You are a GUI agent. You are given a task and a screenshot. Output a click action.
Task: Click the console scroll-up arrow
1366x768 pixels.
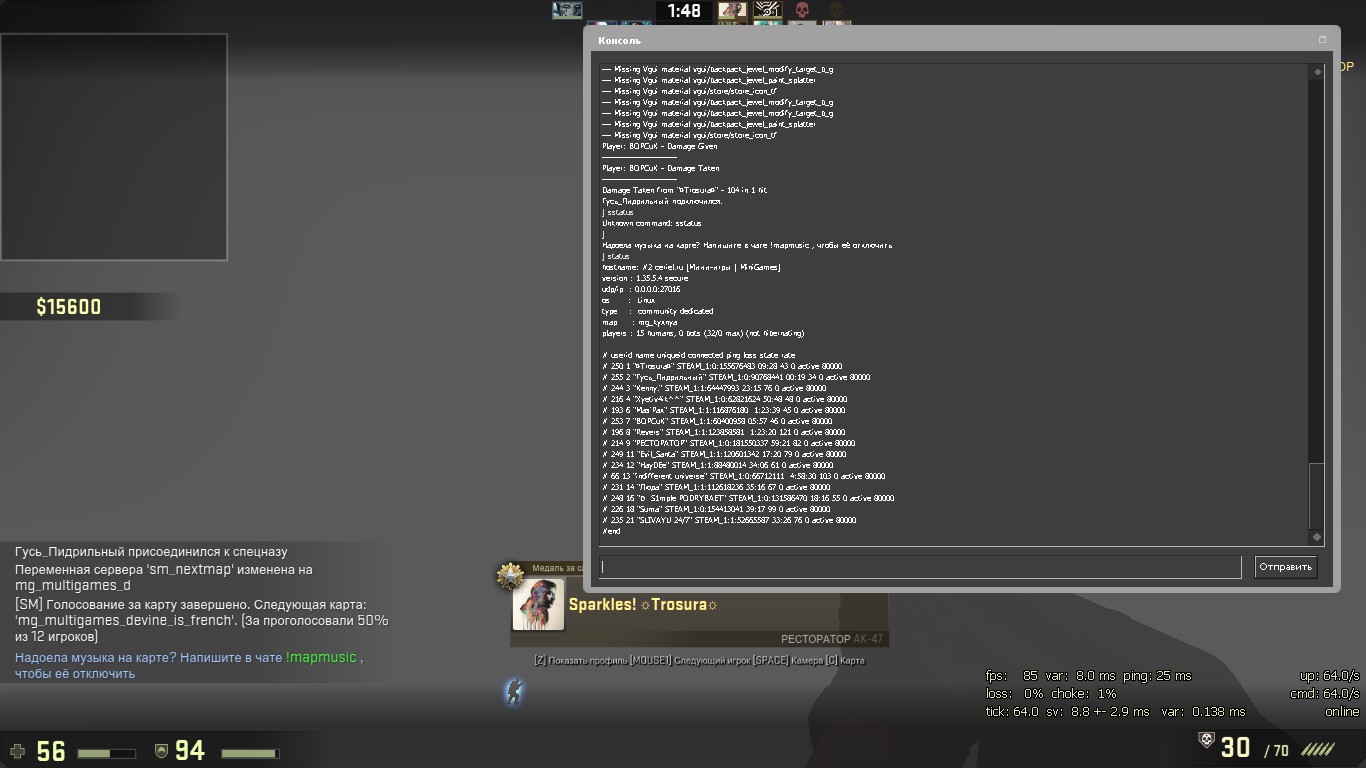pyautogui.click(x=1317, y=72)
